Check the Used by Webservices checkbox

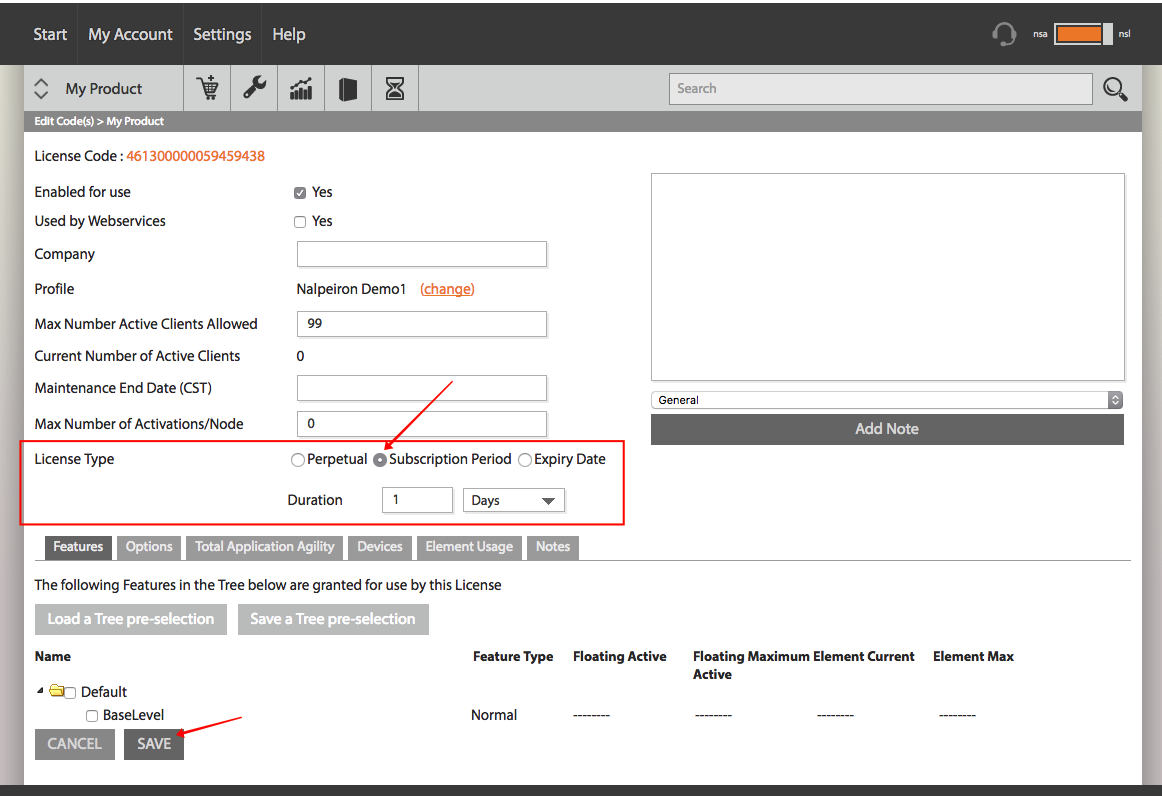tap(299, 222)
